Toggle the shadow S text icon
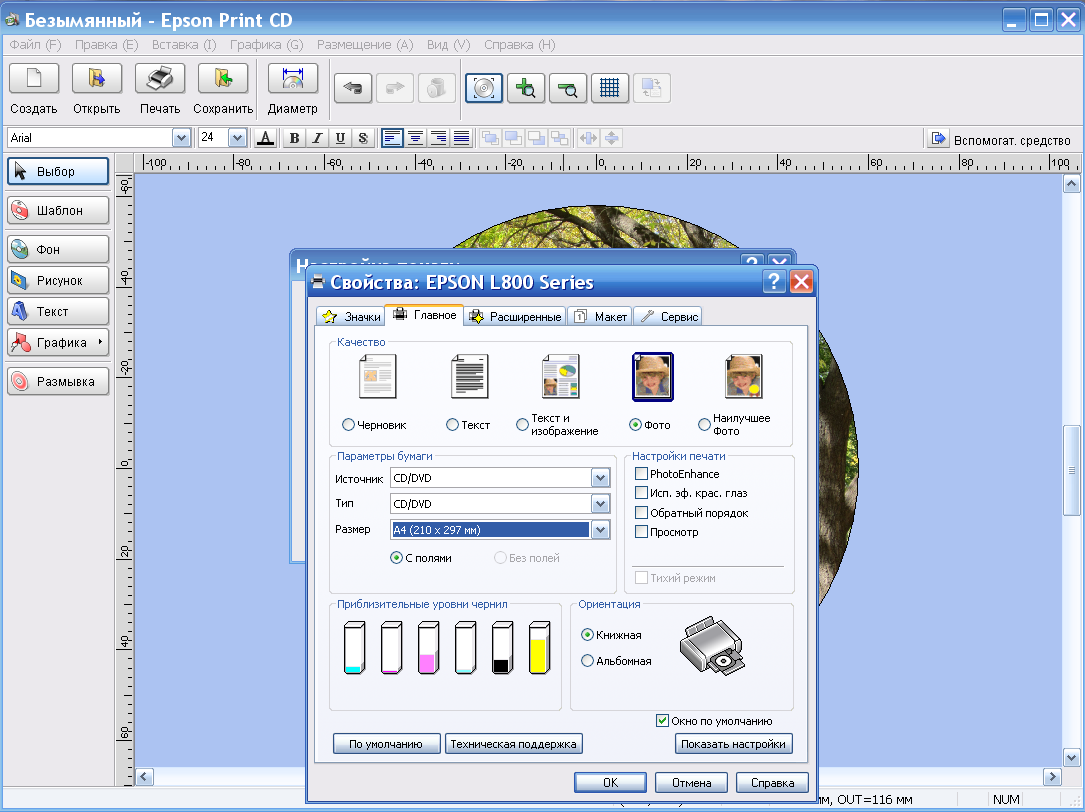 point(363,138)
